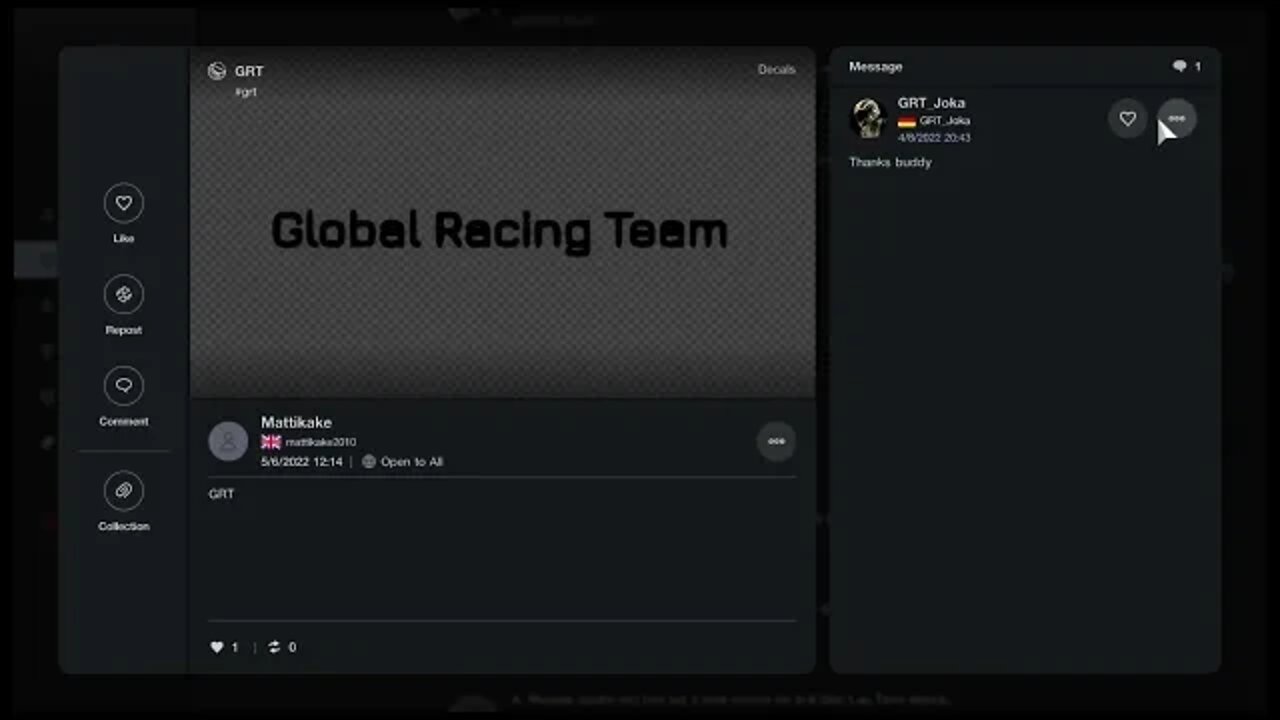Click the German flag beside GRT_Joka
Screen dimensions: 1280x720
tap(907, 121)
